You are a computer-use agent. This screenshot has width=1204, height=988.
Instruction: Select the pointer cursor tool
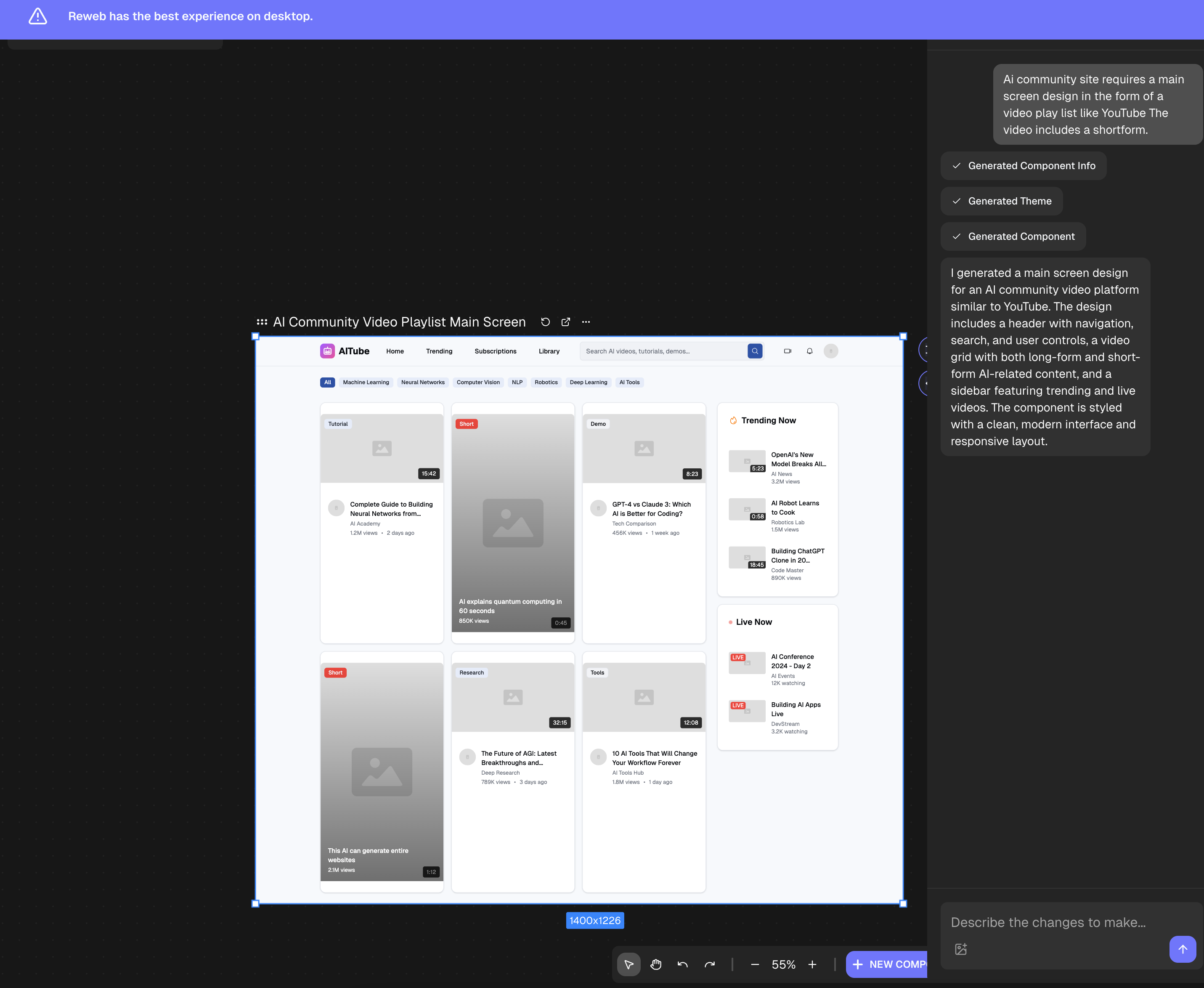pyautogui.click(x=629, y=964)
